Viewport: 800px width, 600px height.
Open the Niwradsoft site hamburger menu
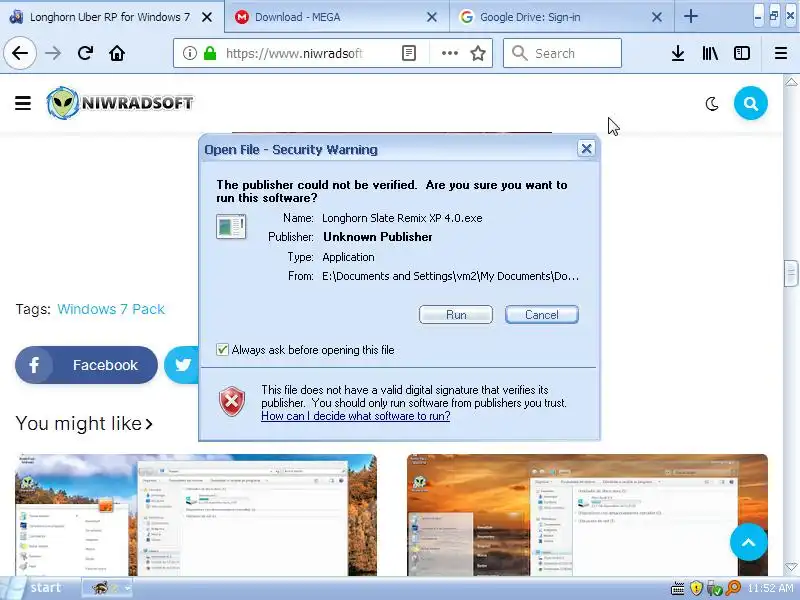pyautogui.click(x=23, y=103)
